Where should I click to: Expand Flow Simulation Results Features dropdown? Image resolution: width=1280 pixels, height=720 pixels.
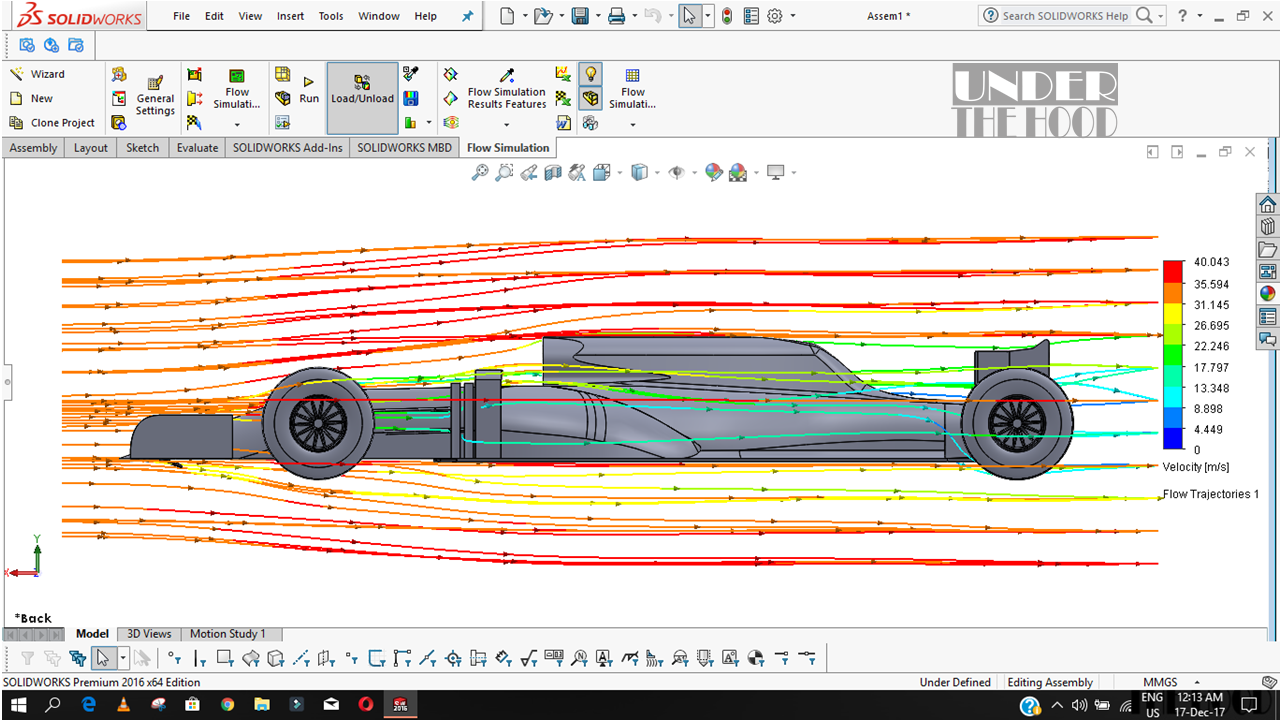(x=506, y=124)
